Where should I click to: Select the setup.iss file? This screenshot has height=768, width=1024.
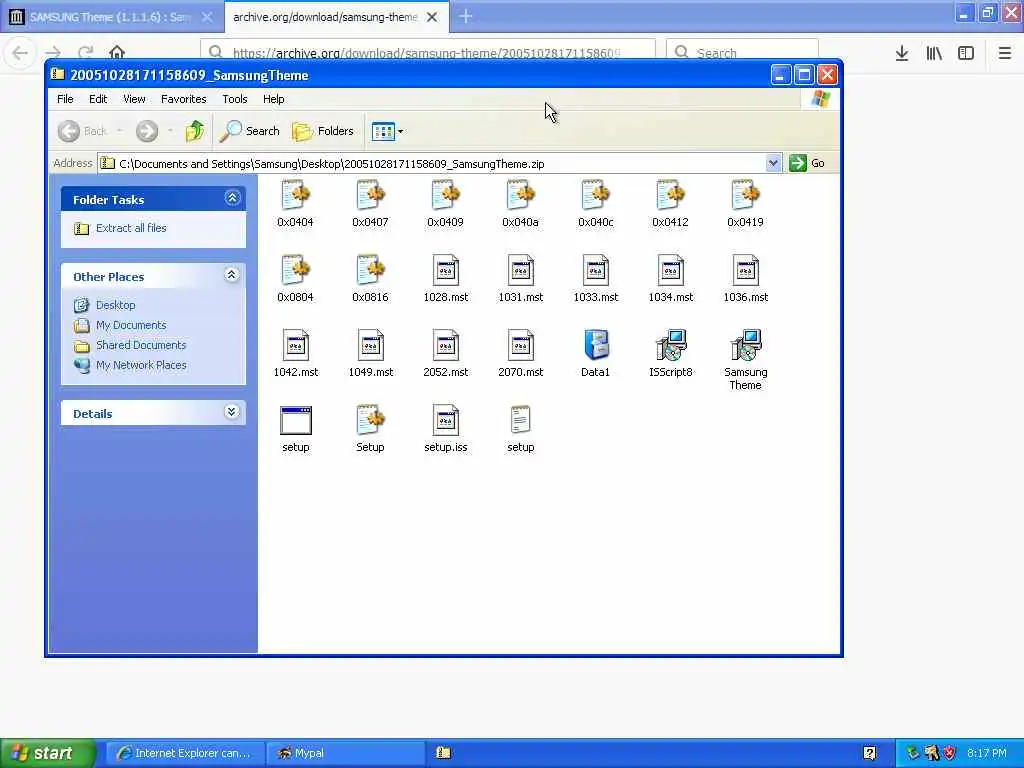coord(445,421)
